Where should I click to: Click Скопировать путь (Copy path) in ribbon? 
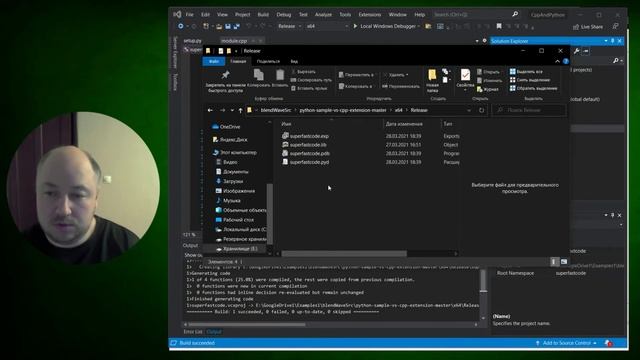tap(311, 80)
